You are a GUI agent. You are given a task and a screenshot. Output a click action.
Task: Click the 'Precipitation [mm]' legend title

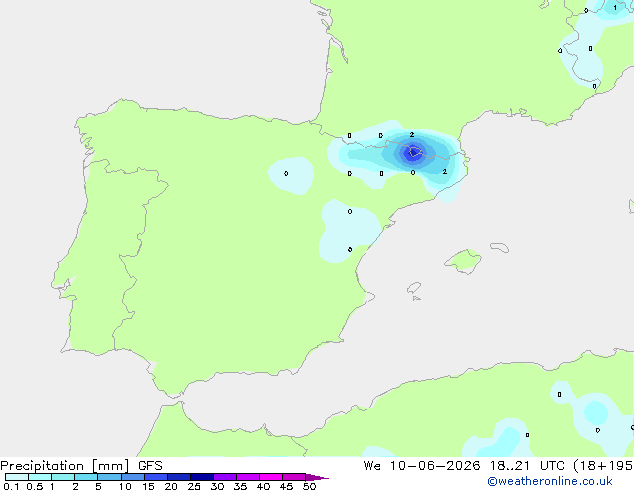[64, 466]
